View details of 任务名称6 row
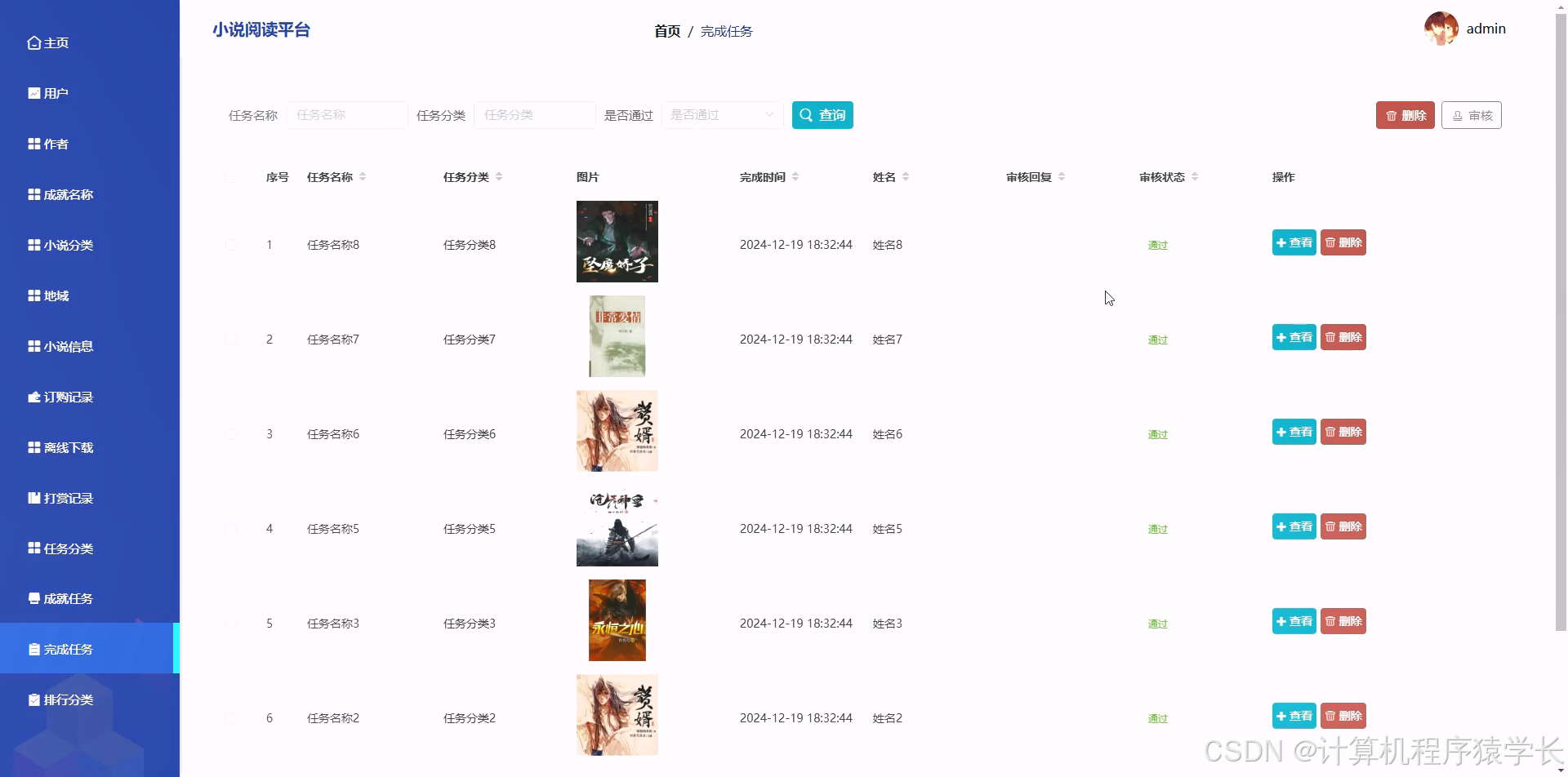 click(x=1294, y=432)
